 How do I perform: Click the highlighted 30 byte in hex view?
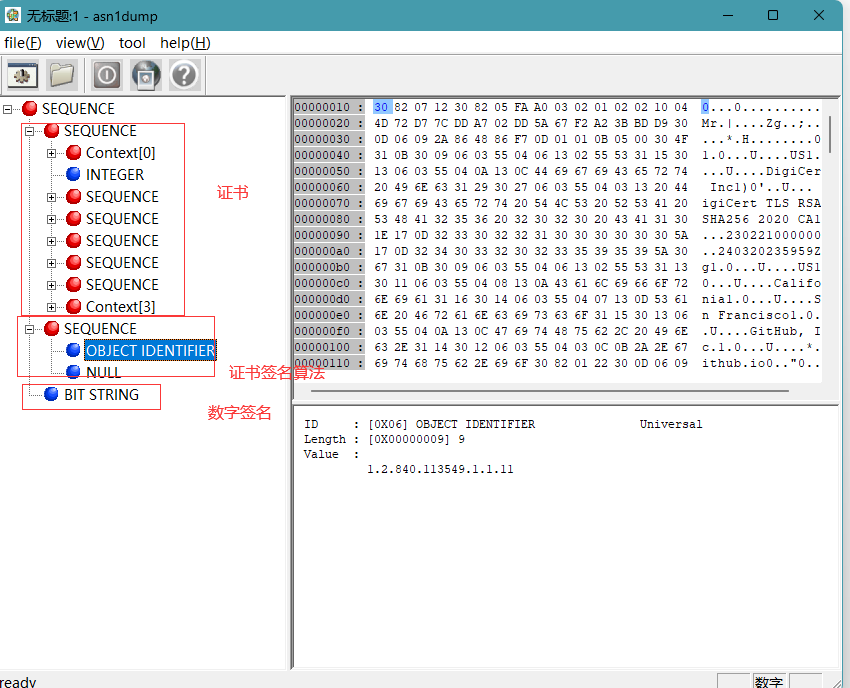[382, 107]
